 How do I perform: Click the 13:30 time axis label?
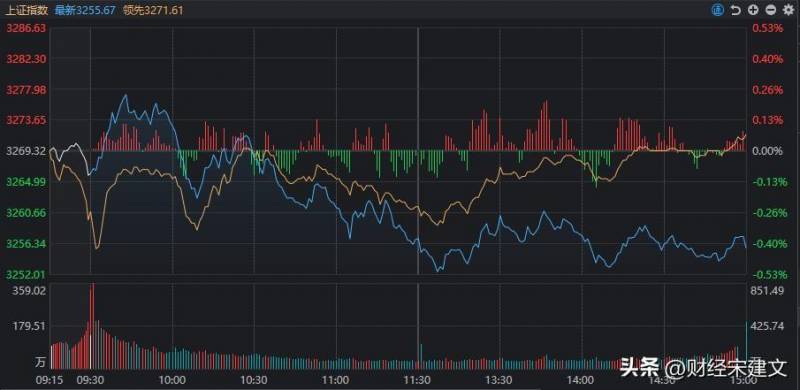pos(499,380)
